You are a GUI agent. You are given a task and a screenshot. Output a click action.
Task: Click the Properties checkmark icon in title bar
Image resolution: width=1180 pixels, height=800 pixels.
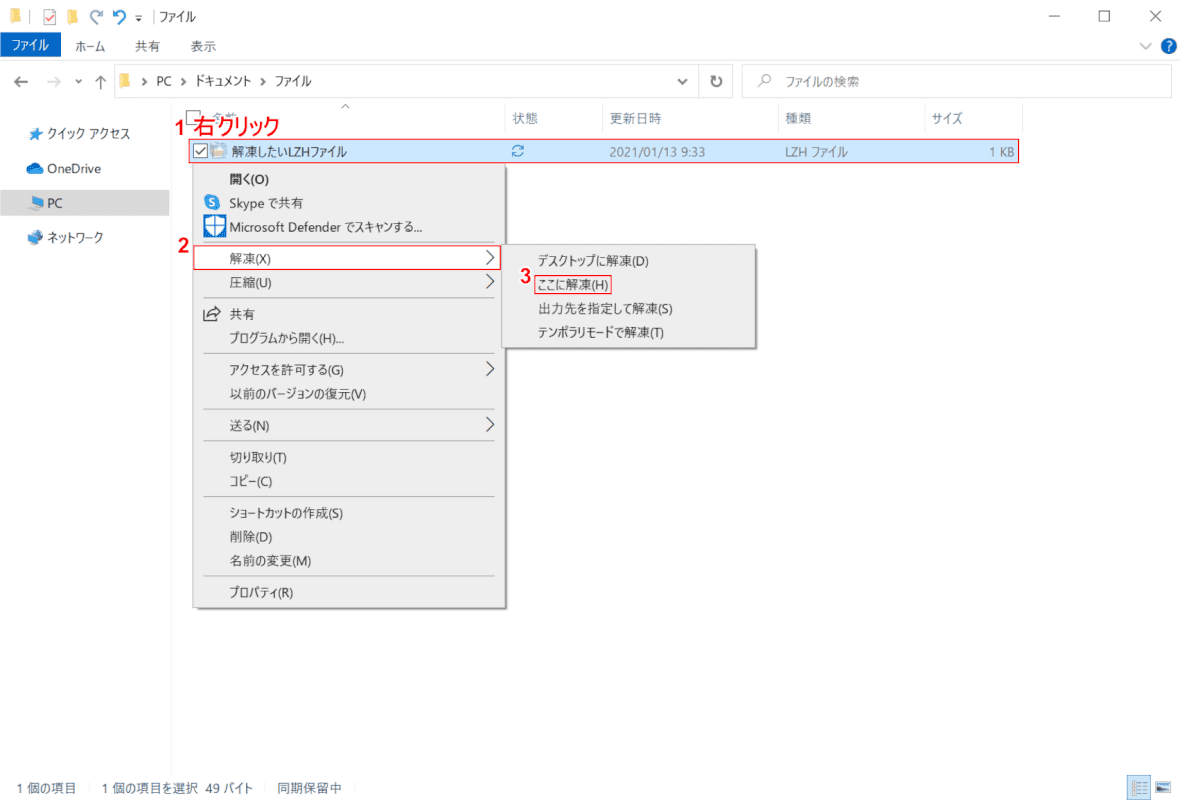[x=49, y=17]
